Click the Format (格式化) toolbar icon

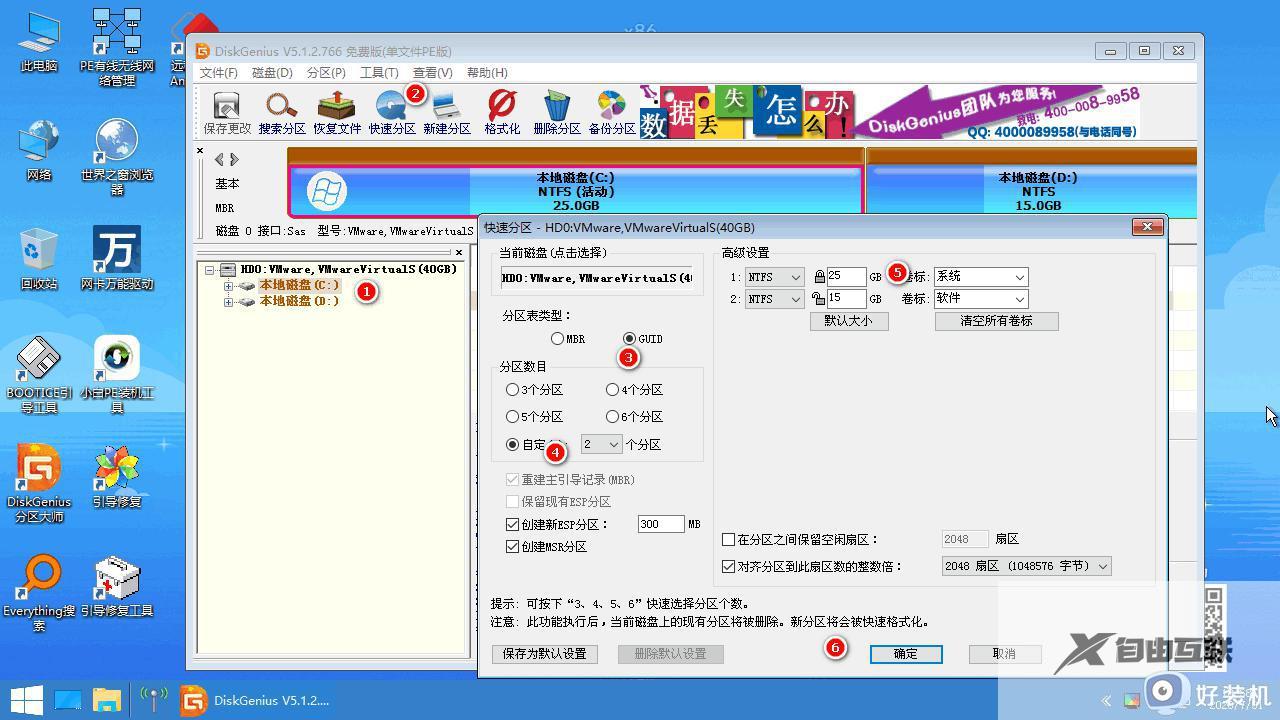pyautogui.click(x=502, y=113)
